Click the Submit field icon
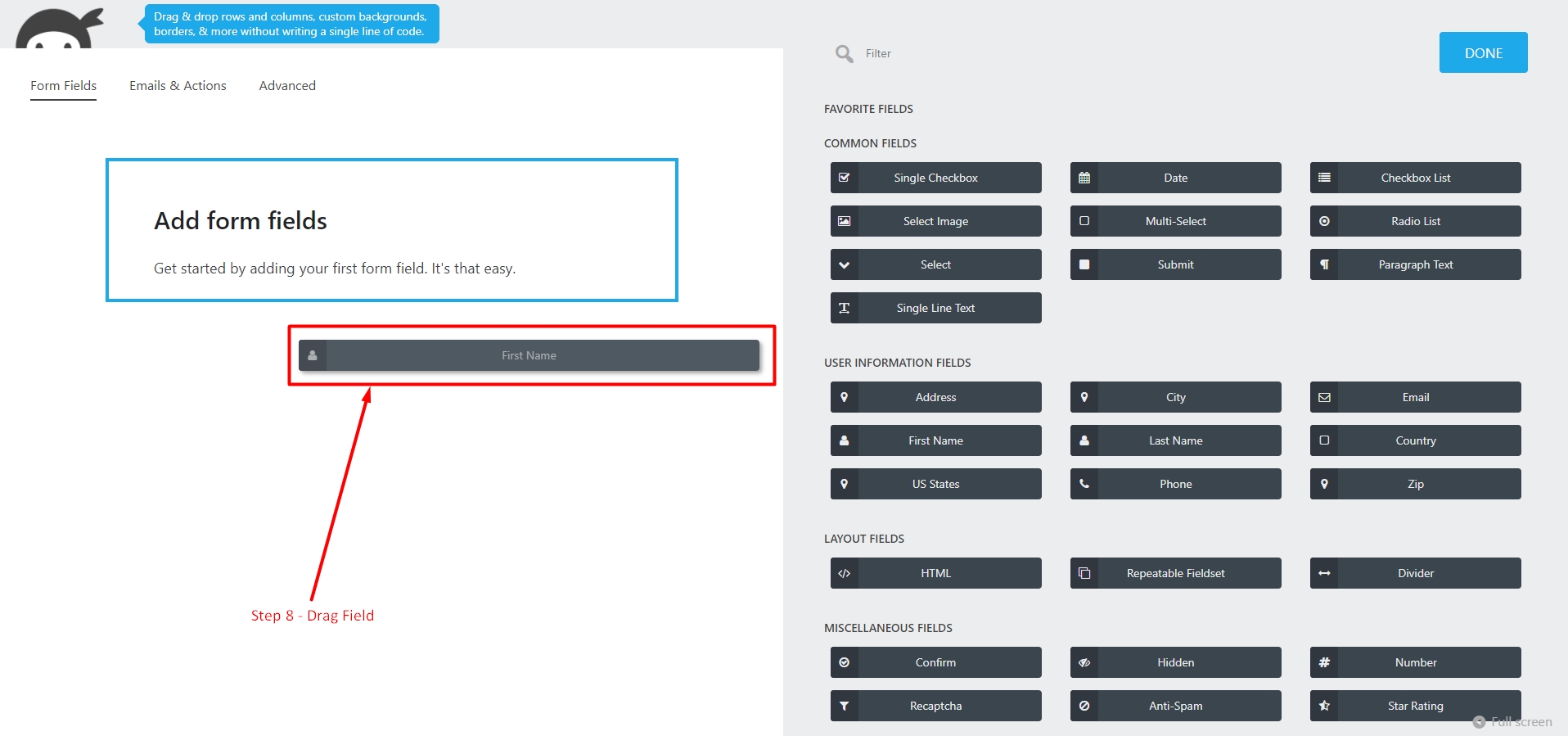 [x=1084, y=264]
